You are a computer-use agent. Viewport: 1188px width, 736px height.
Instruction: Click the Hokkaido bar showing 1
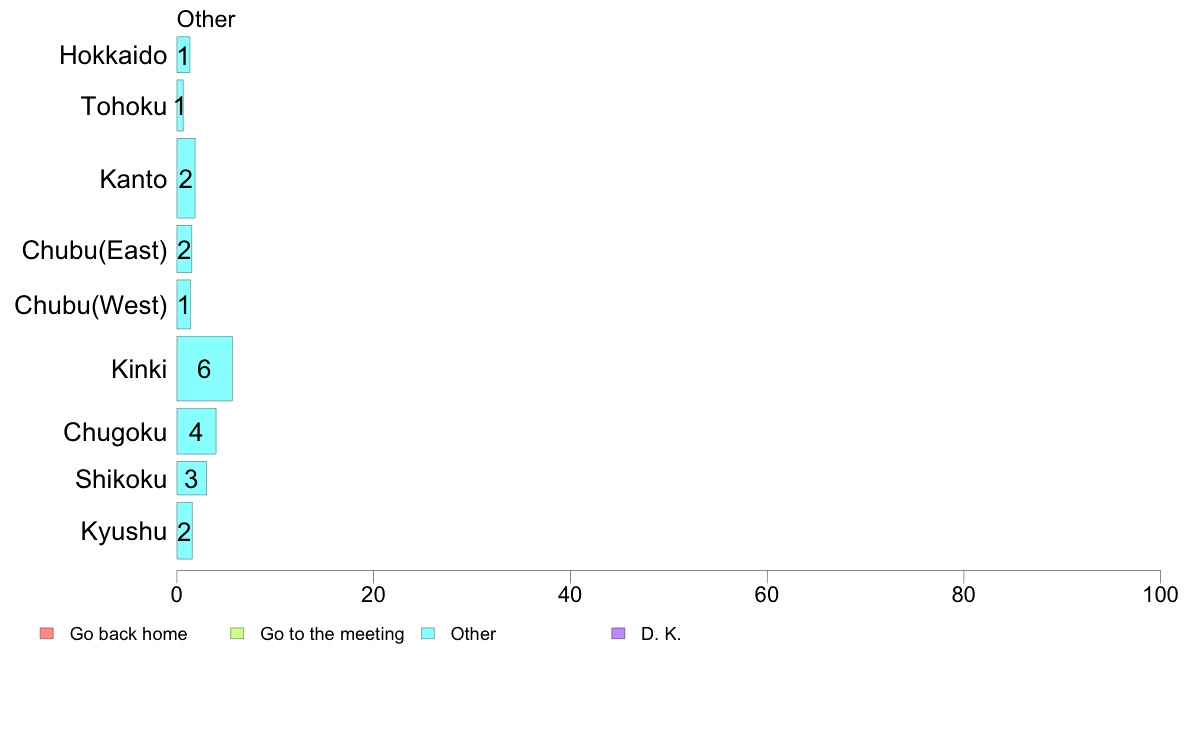click(x=183, y=55)
